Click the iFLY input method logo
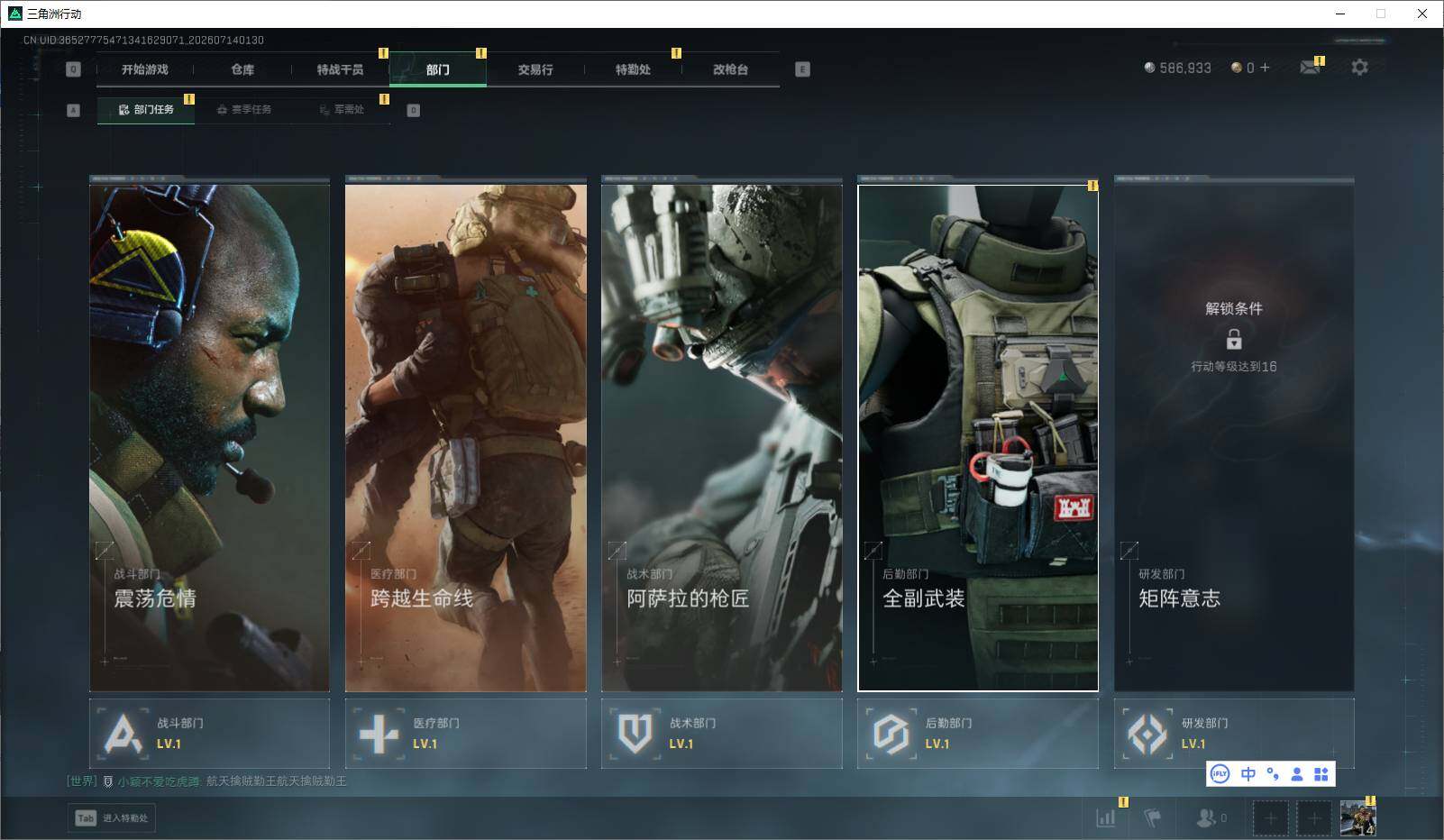This screenshot has width=1444, height=840. point(1220,773)
